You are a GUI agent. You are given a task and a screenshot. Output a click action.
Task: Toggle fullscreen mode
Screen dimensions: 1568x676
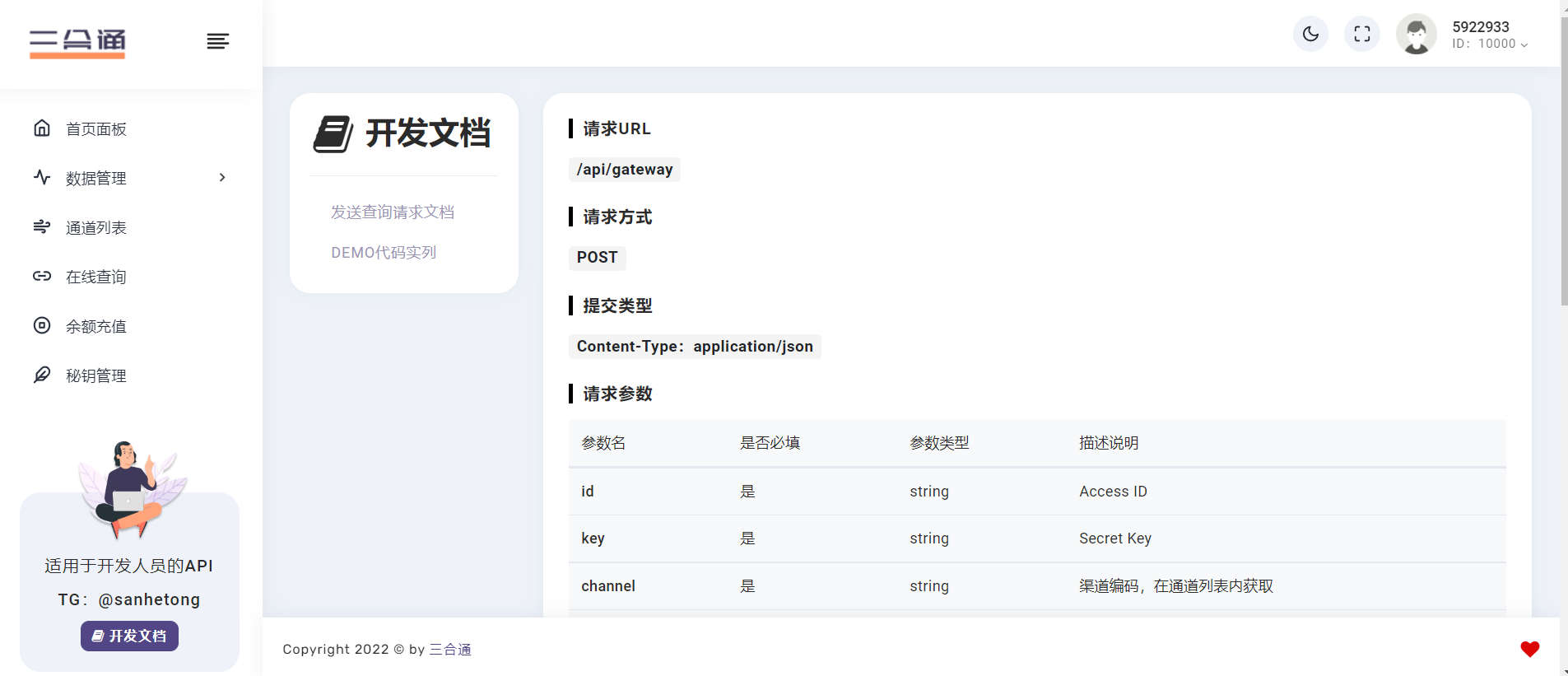[x=1362, y=35]
